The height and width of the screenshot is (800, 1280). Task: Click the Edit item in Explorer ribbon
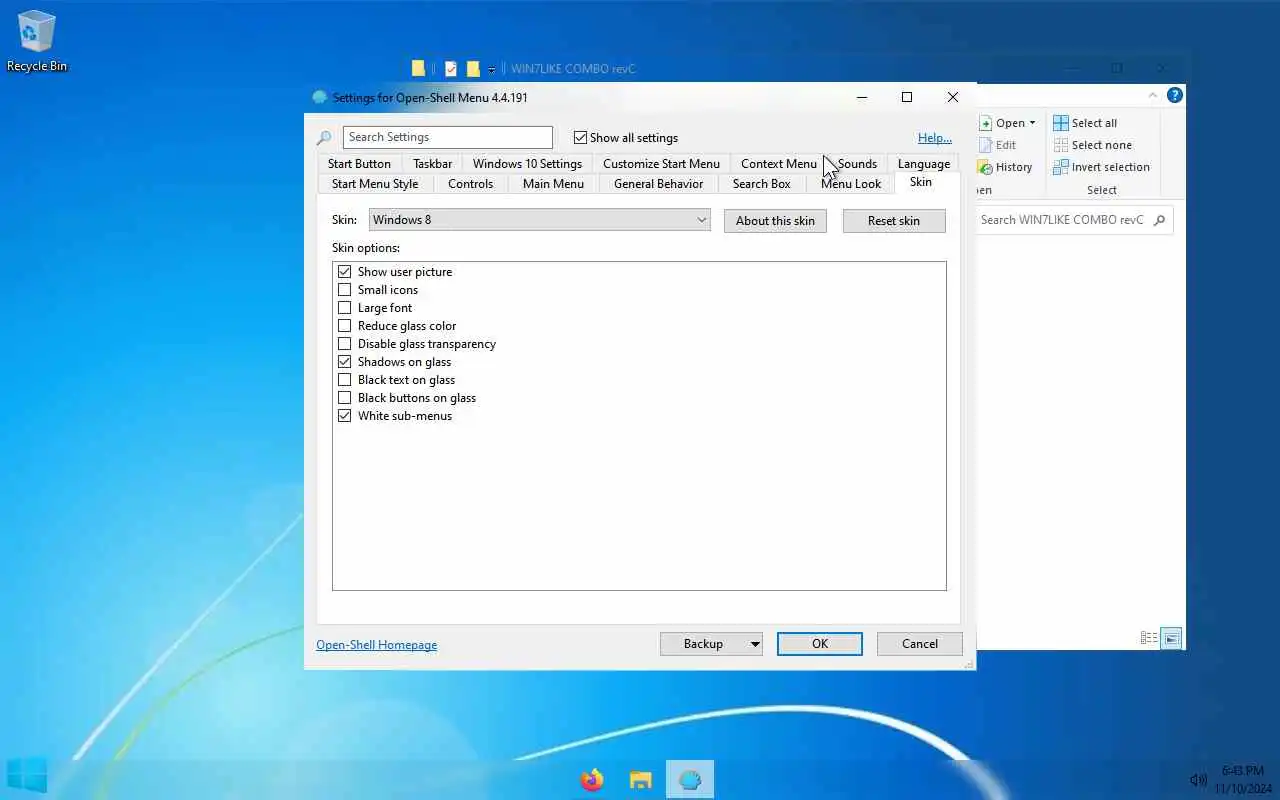coord(997,145)
